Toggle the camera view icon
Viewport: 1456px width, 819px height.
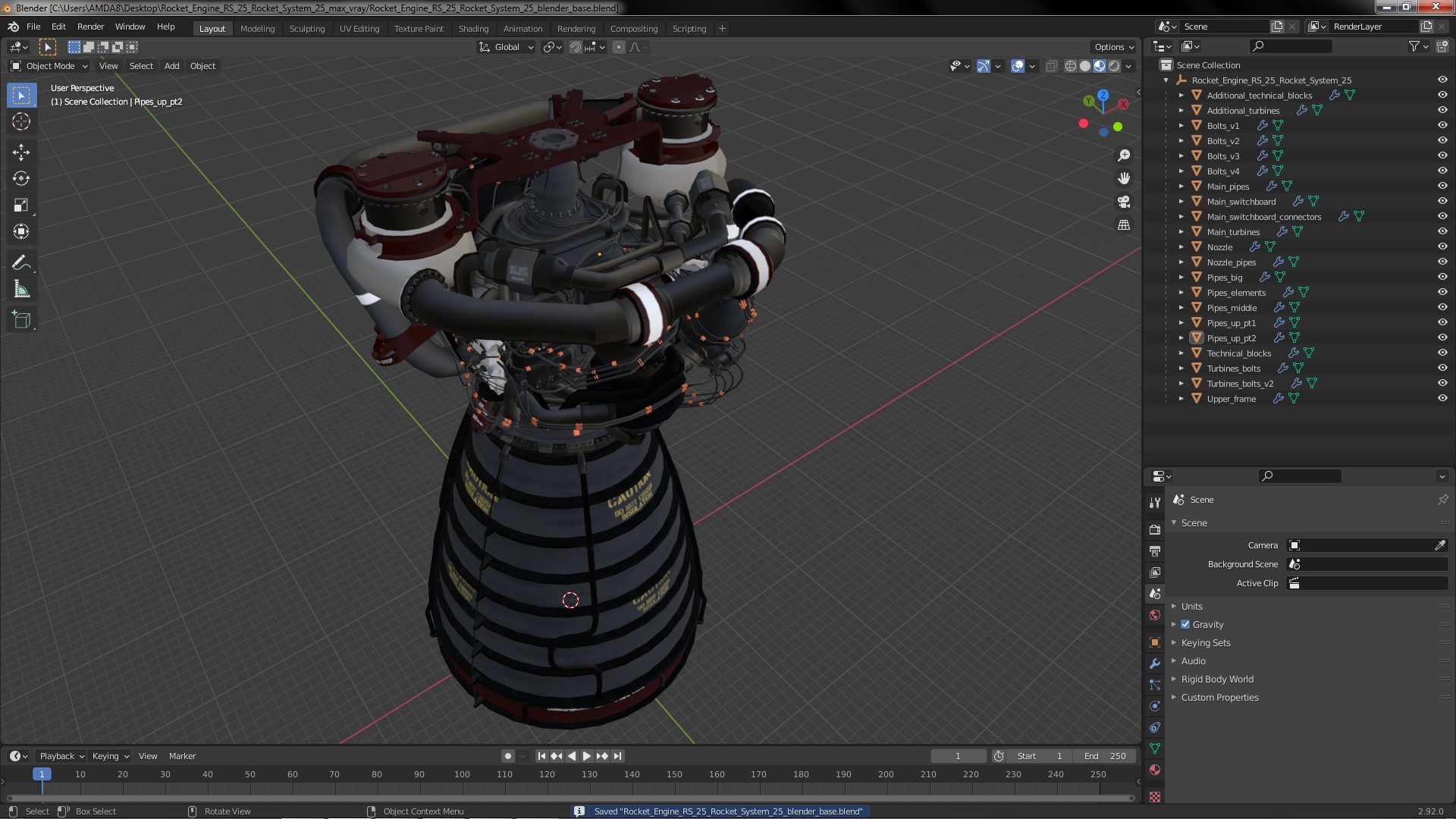point(1124,202)
